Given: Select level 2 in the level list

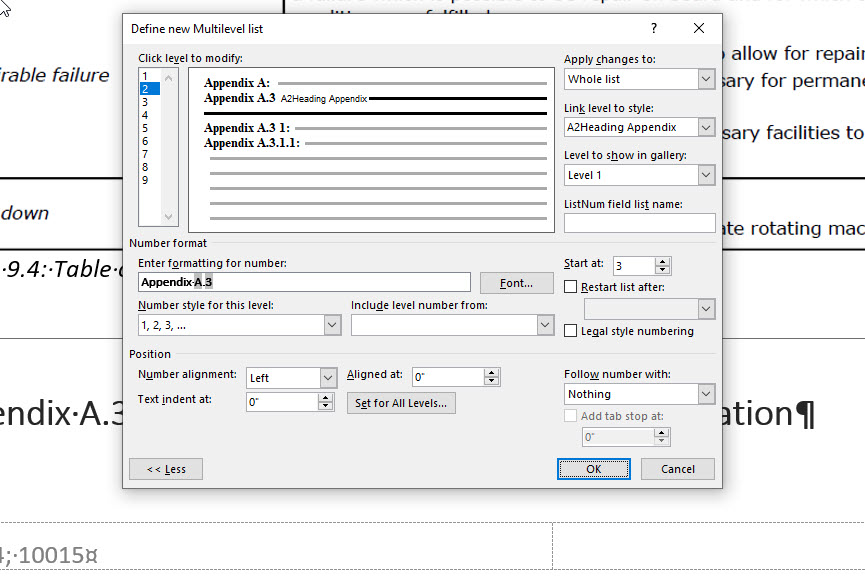Looking at the screenshot, I should click(150, 89).
